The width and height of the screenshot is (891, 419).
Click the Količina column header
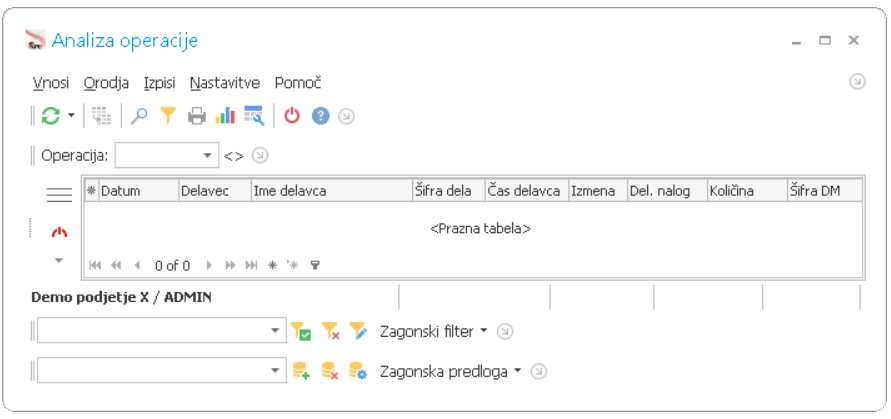tap(747, 191)
